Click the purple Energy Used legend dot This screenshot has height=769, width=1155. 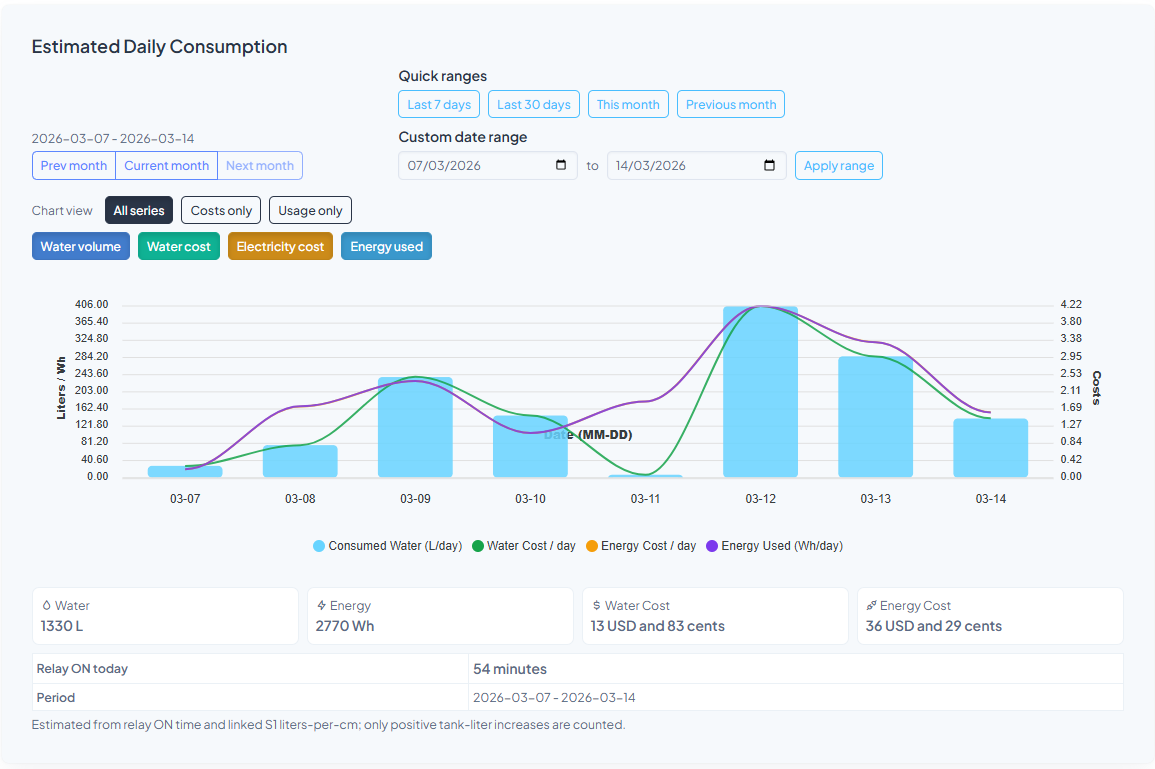(713, 546)
